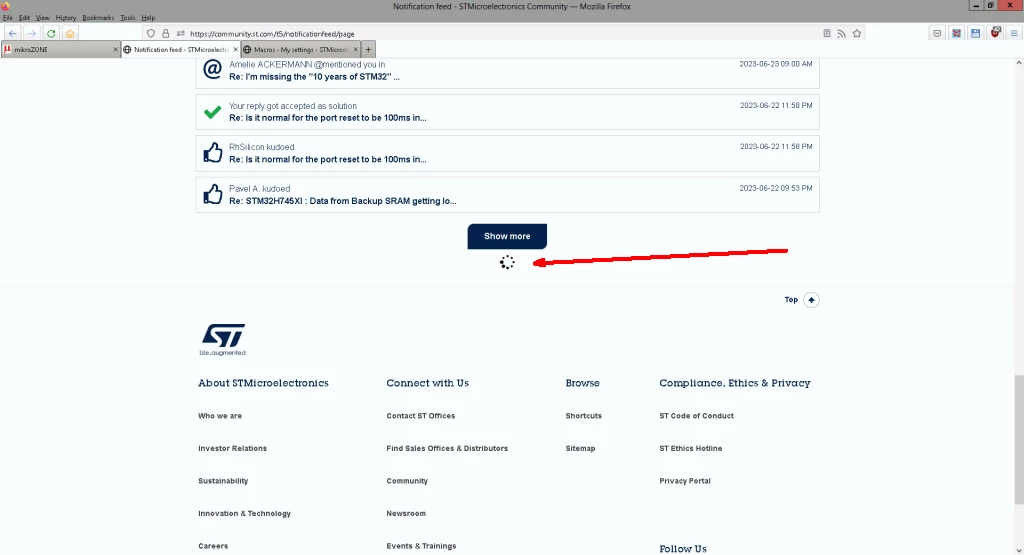Open the Tools menu
Image resolution: width=1024 pixels, height=555 pixels.
click(128, 18)
